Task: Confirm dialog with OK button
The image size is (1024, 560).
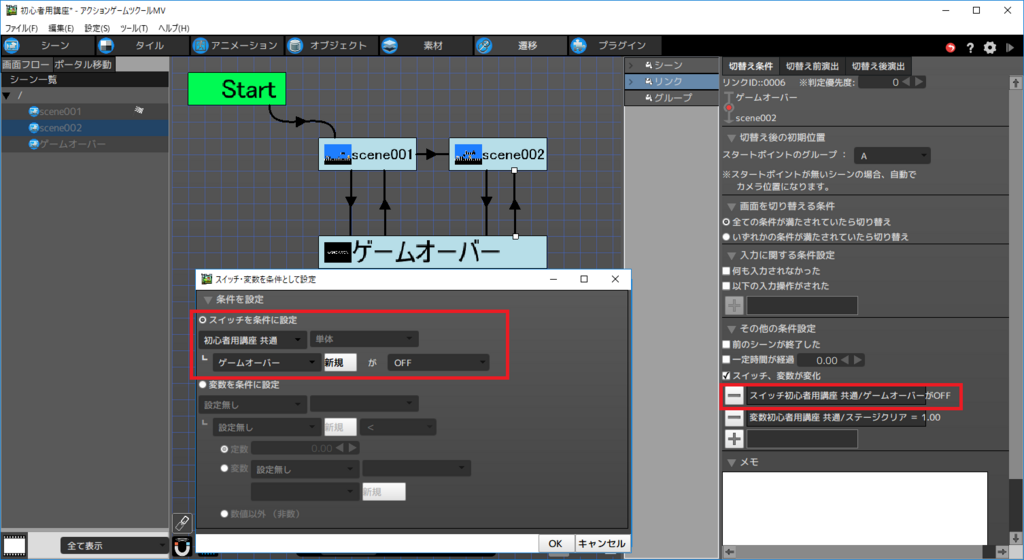Action: [555, 543]
